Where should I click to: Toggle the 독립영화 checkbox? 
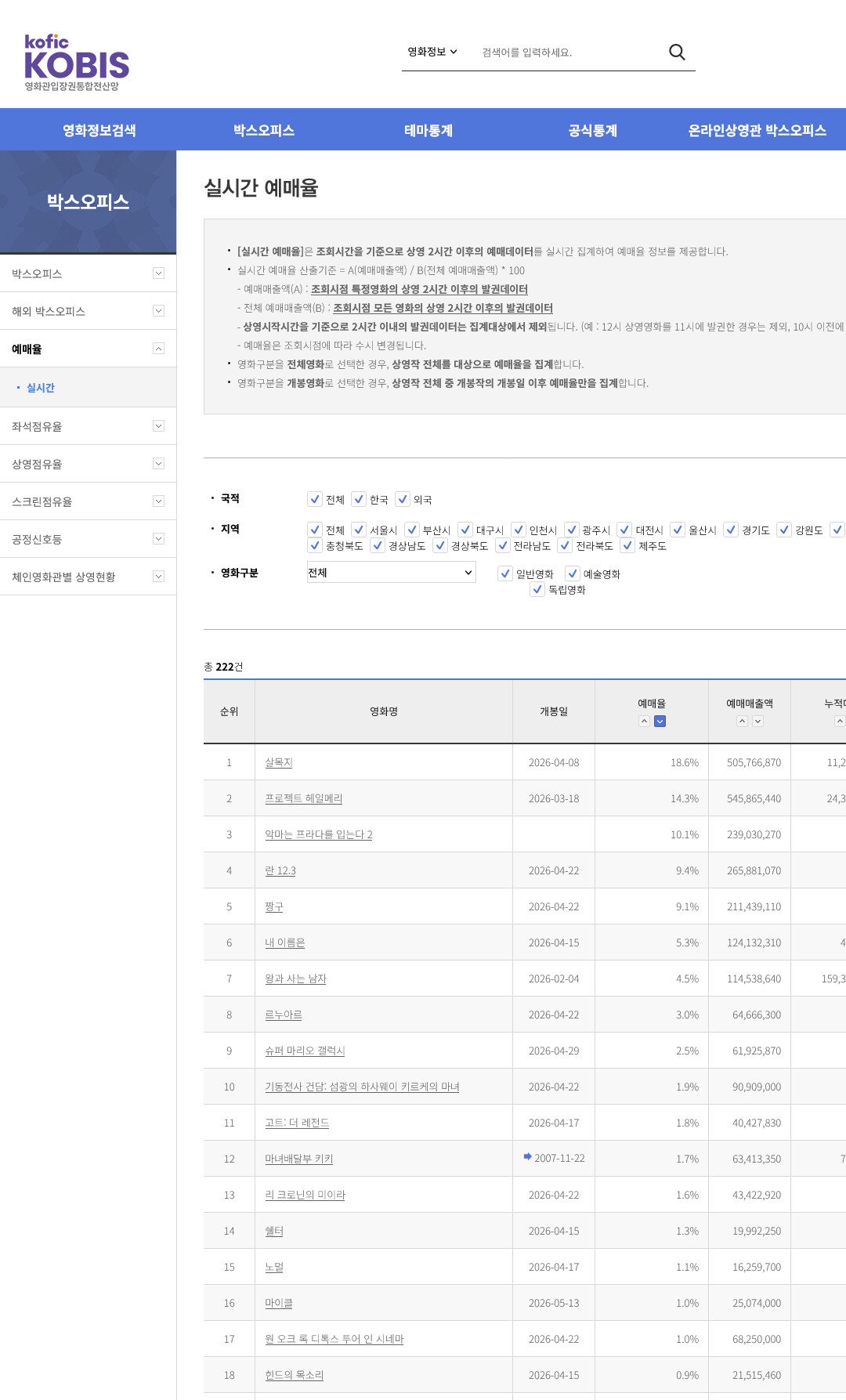pos(537,589)
